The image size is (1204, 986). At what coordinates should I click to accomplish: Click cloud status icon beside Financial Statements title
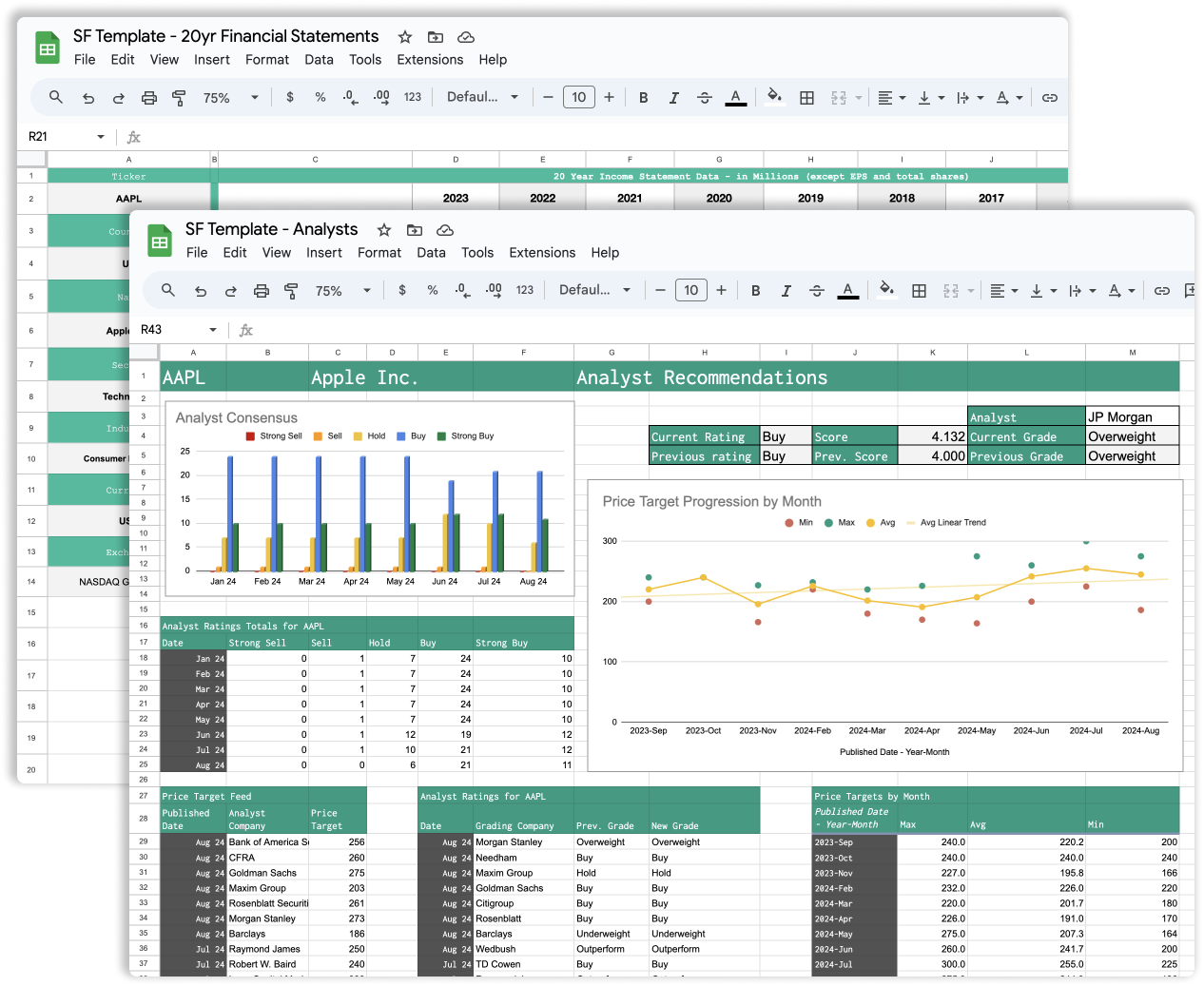[x=466, y=37]
